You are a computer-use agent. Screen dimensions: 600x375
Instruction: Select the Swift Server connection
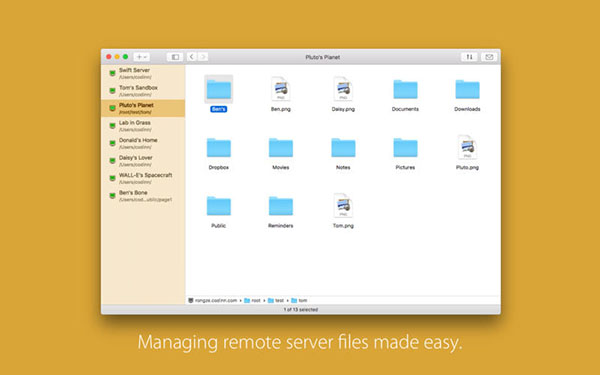143,73
